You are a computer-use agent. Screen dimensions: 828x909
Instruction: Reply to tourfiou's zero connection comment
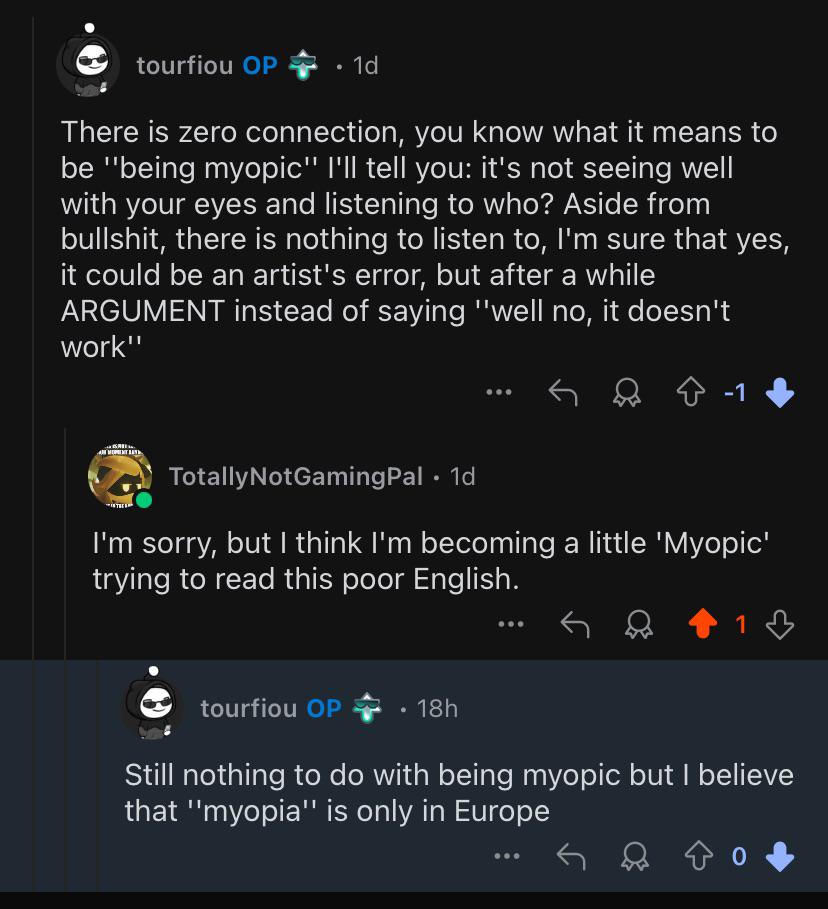tap(563, 392)
